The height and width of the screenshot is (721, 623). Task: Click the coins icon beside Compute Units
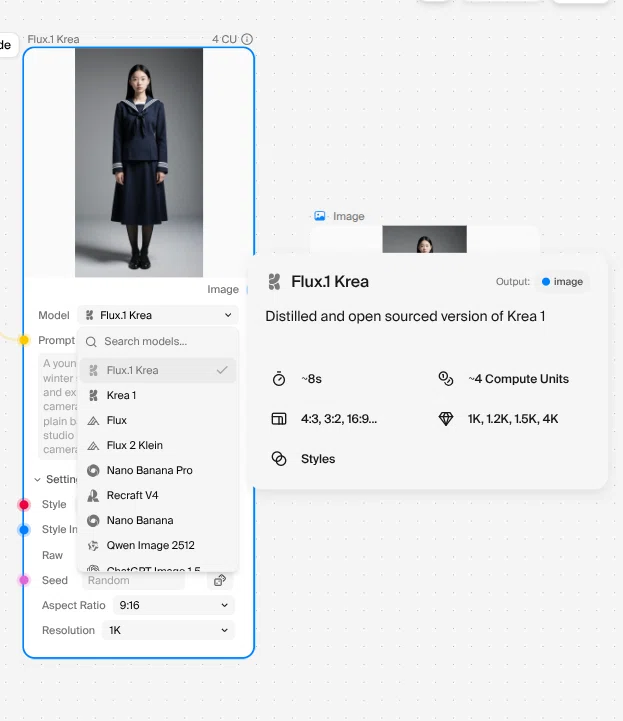coord(446,378)
